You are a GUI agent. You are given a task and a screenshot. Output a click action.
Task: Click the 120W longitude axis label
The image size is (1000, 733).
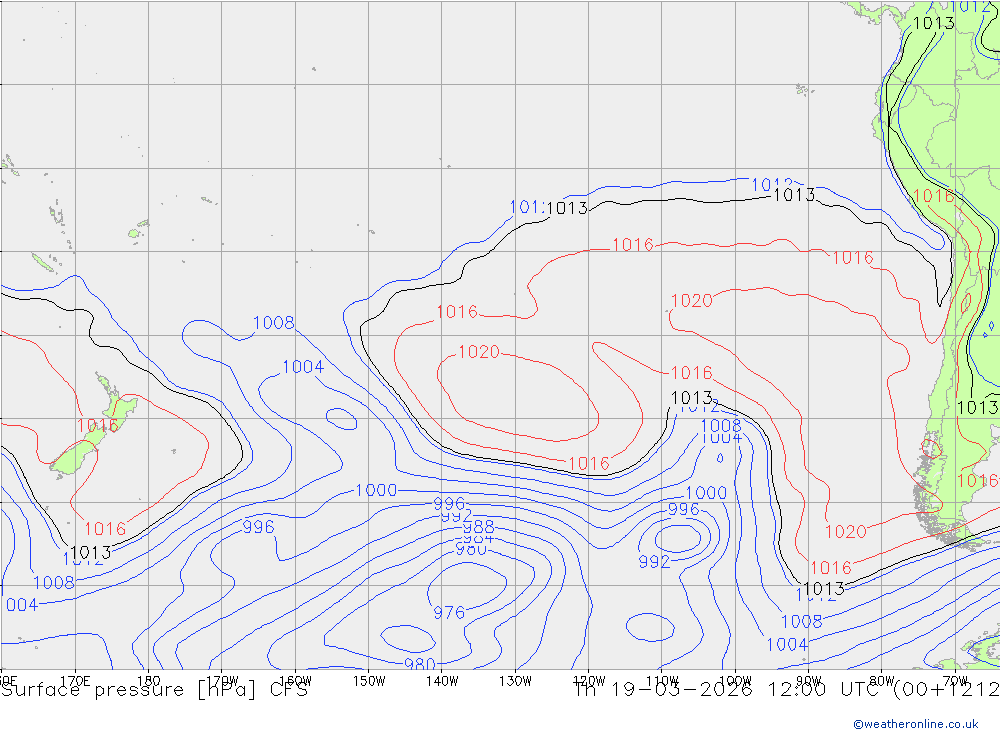(x=589, y=680)
